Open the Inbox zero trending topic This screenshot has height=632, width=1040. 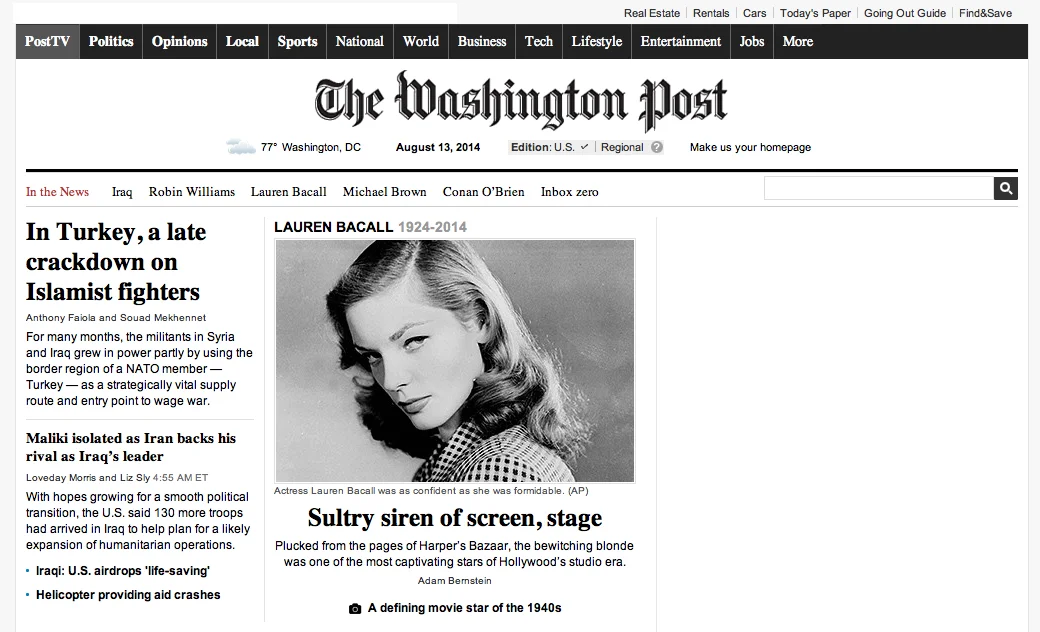570,192
